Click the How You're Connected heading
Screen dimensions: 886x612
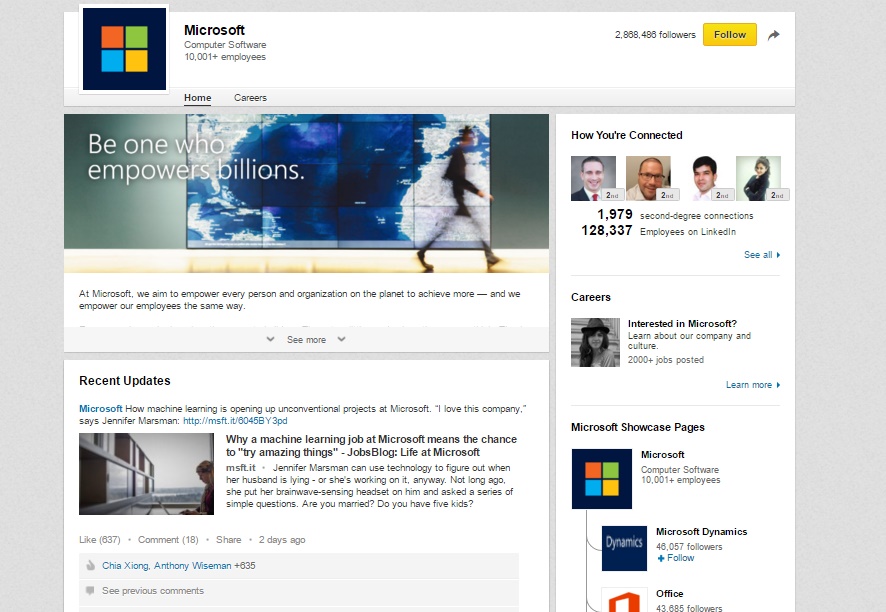pyautogui.click(x=627, y=135)
